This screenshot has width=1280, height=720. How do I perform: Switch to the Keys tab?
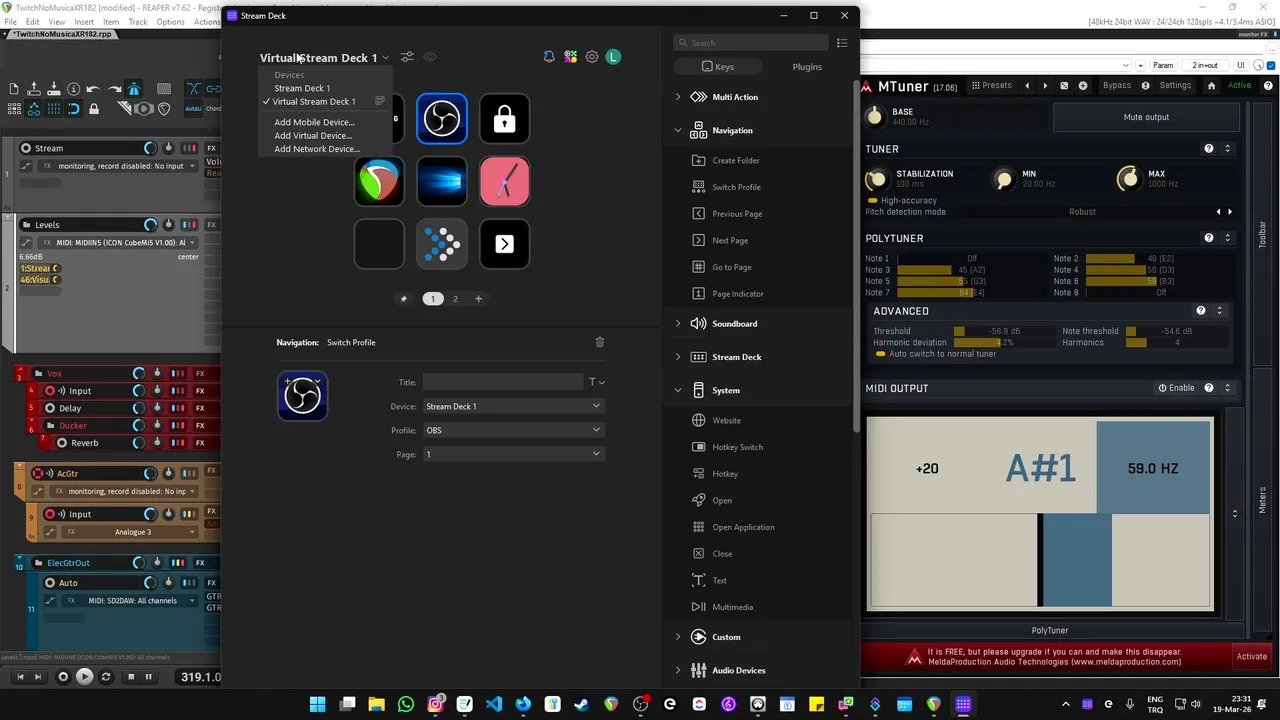(x=718, y=67)
